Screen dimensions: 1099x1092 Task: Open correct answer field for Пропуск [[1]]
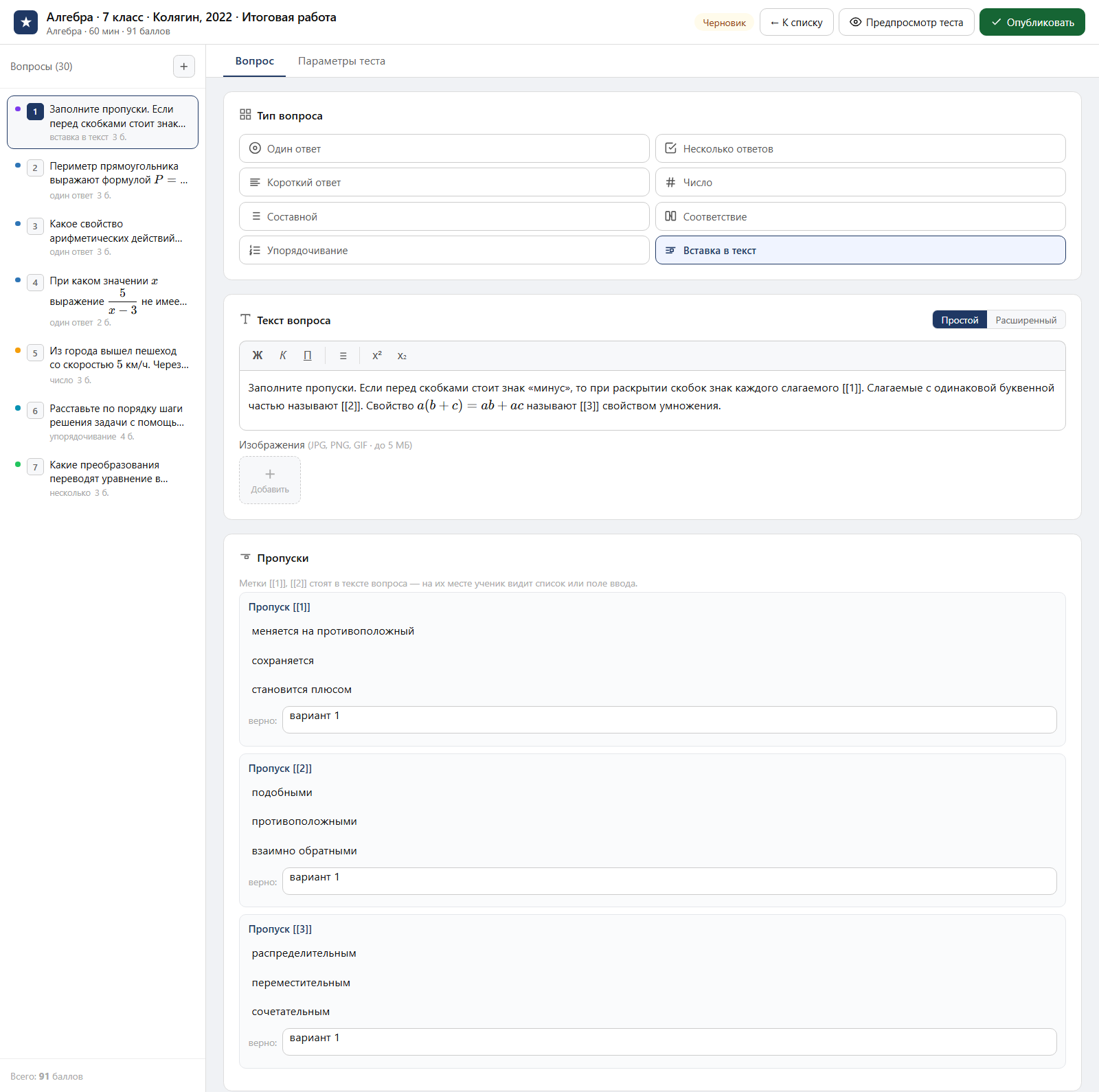pyautogui.click(x=670, y=720)
